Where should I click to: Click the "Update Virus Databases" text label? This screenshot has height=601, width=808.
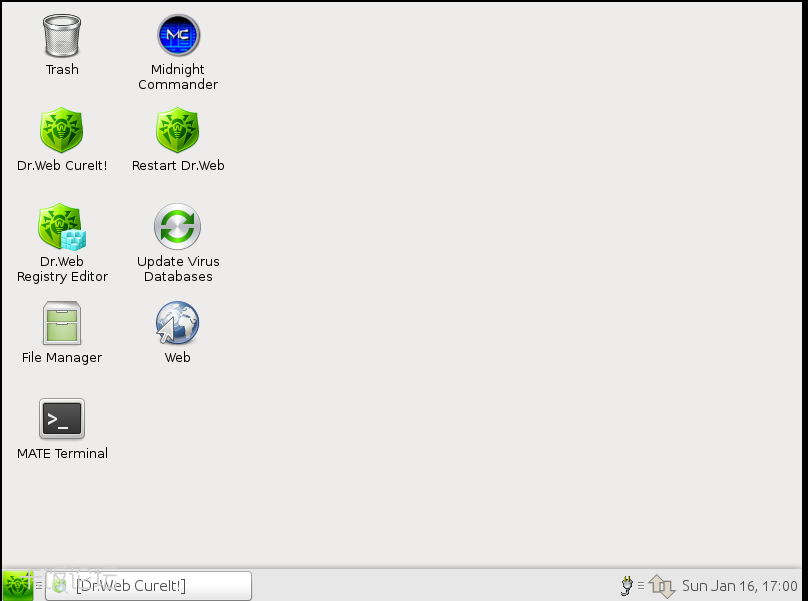click(x=178, y=269)
